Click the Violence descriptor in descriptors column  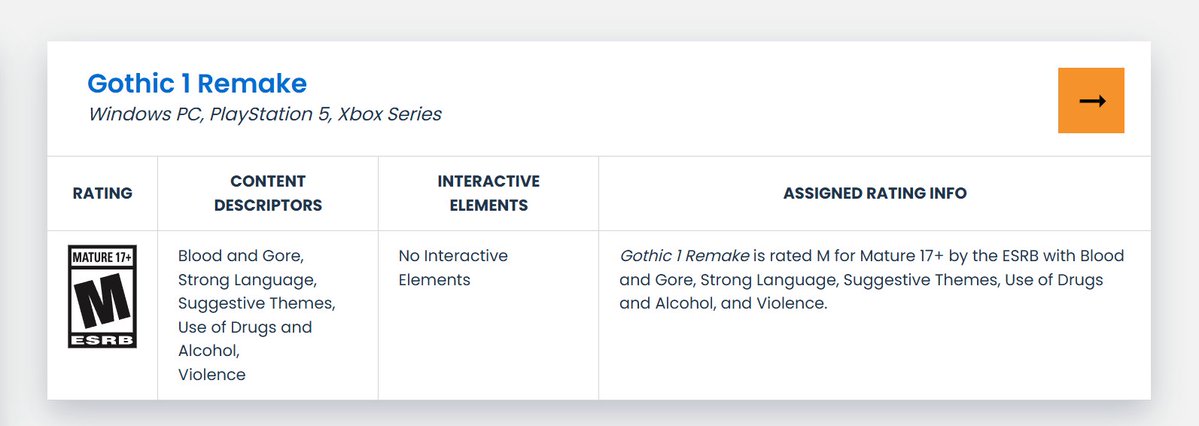(211, 375)
